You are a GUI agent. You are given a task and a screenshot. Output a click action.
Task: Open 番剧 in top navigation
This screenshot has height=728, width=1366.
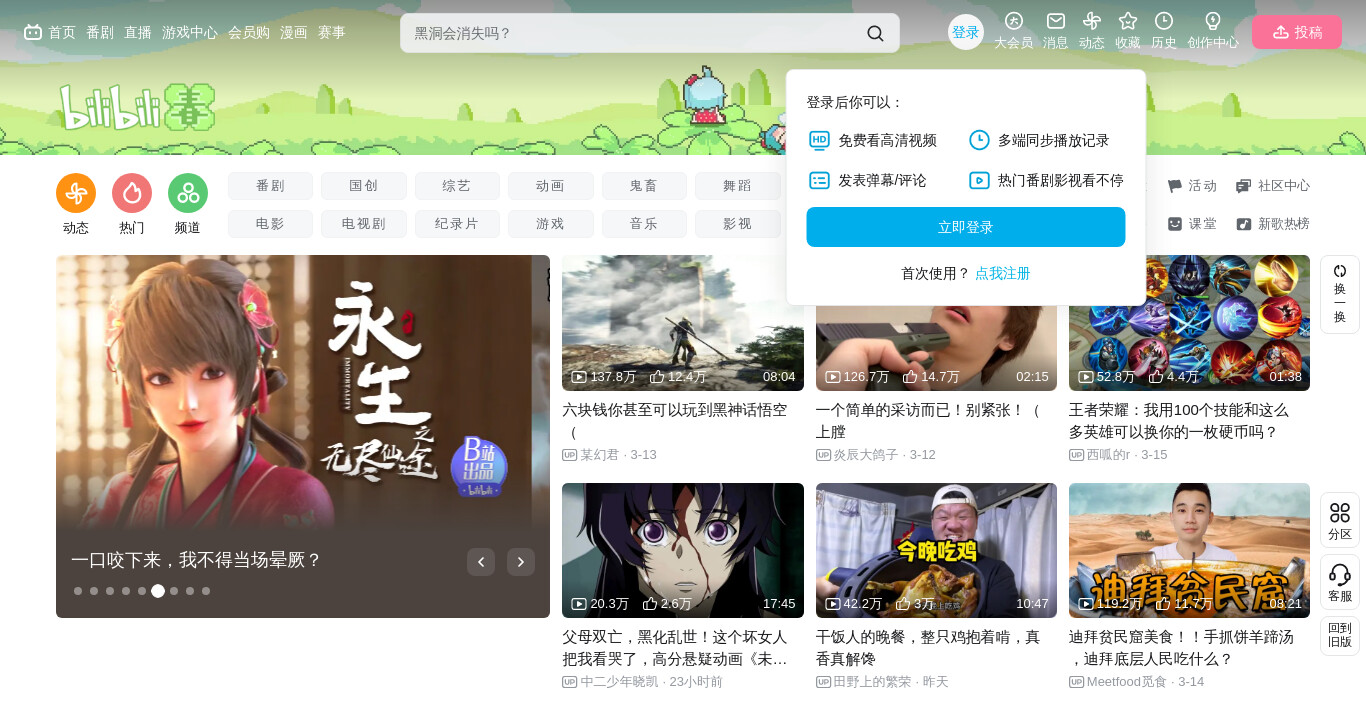(100, 32)
